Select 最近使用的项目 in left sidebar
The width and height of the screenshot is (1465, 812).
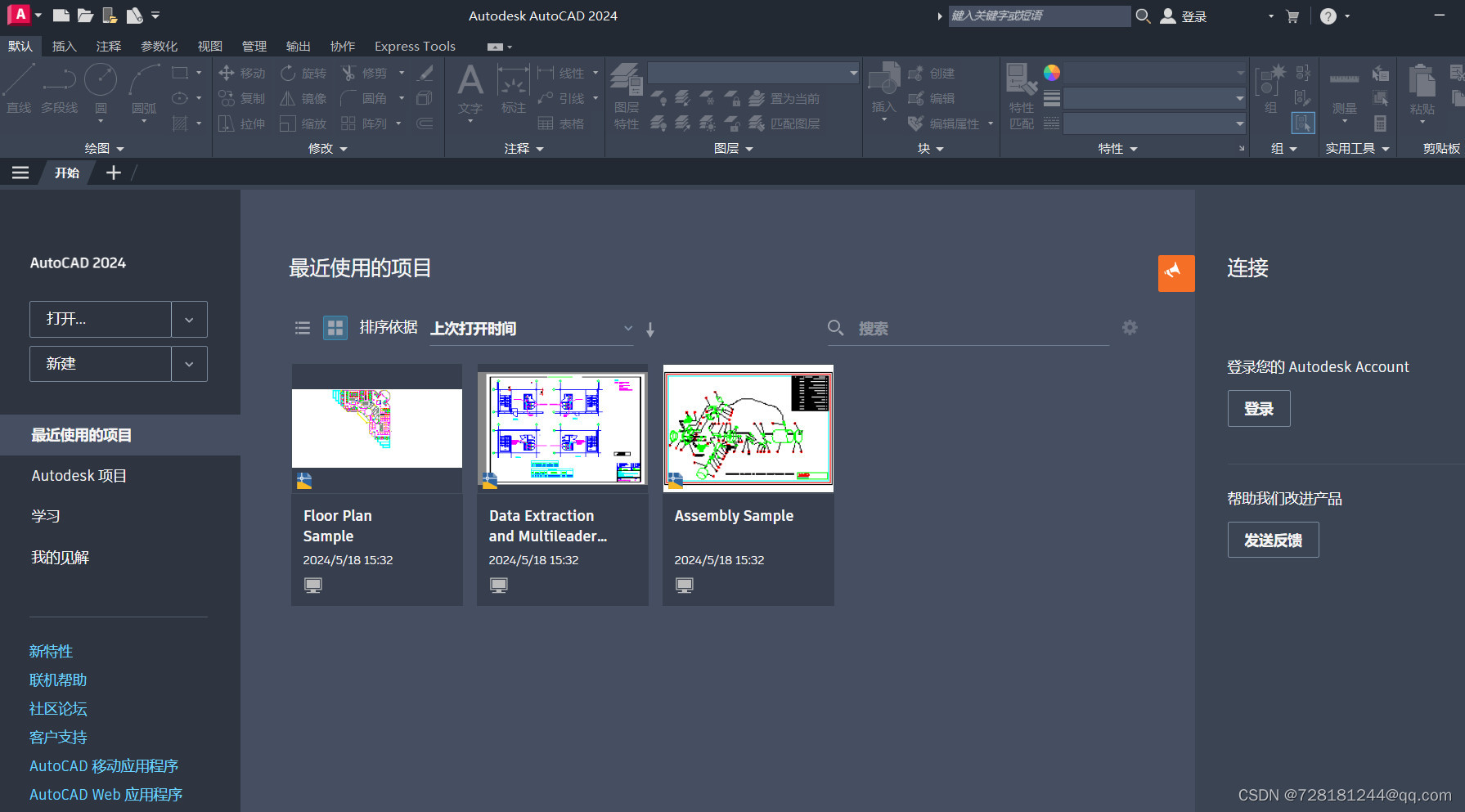[120, 435]
